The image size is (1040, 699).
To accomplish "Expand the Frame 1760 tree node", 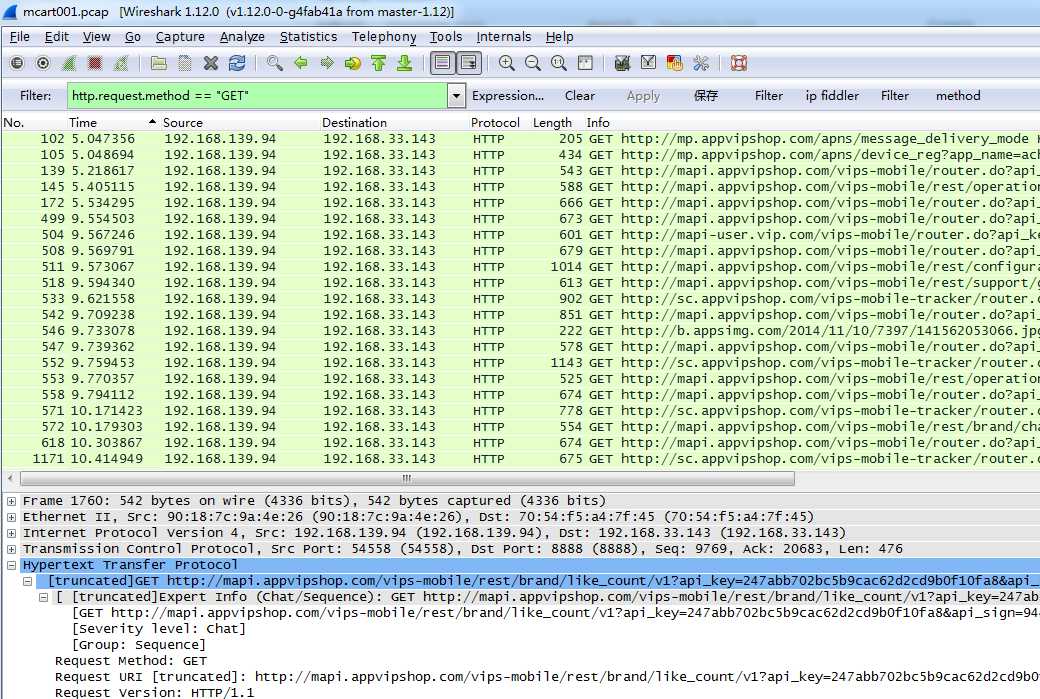I will tap(11, 501).
